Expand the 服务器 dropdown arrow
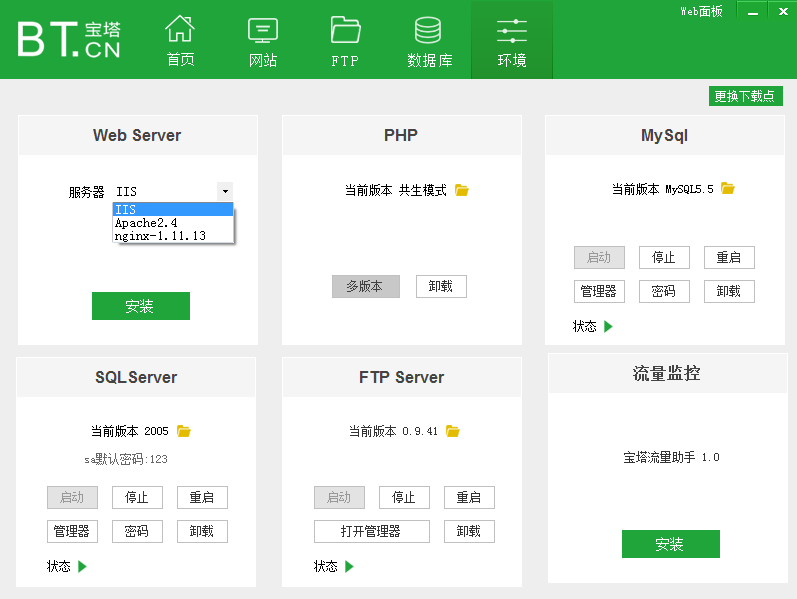The height and width of the screenshot is (599, 797). (225, 191)
